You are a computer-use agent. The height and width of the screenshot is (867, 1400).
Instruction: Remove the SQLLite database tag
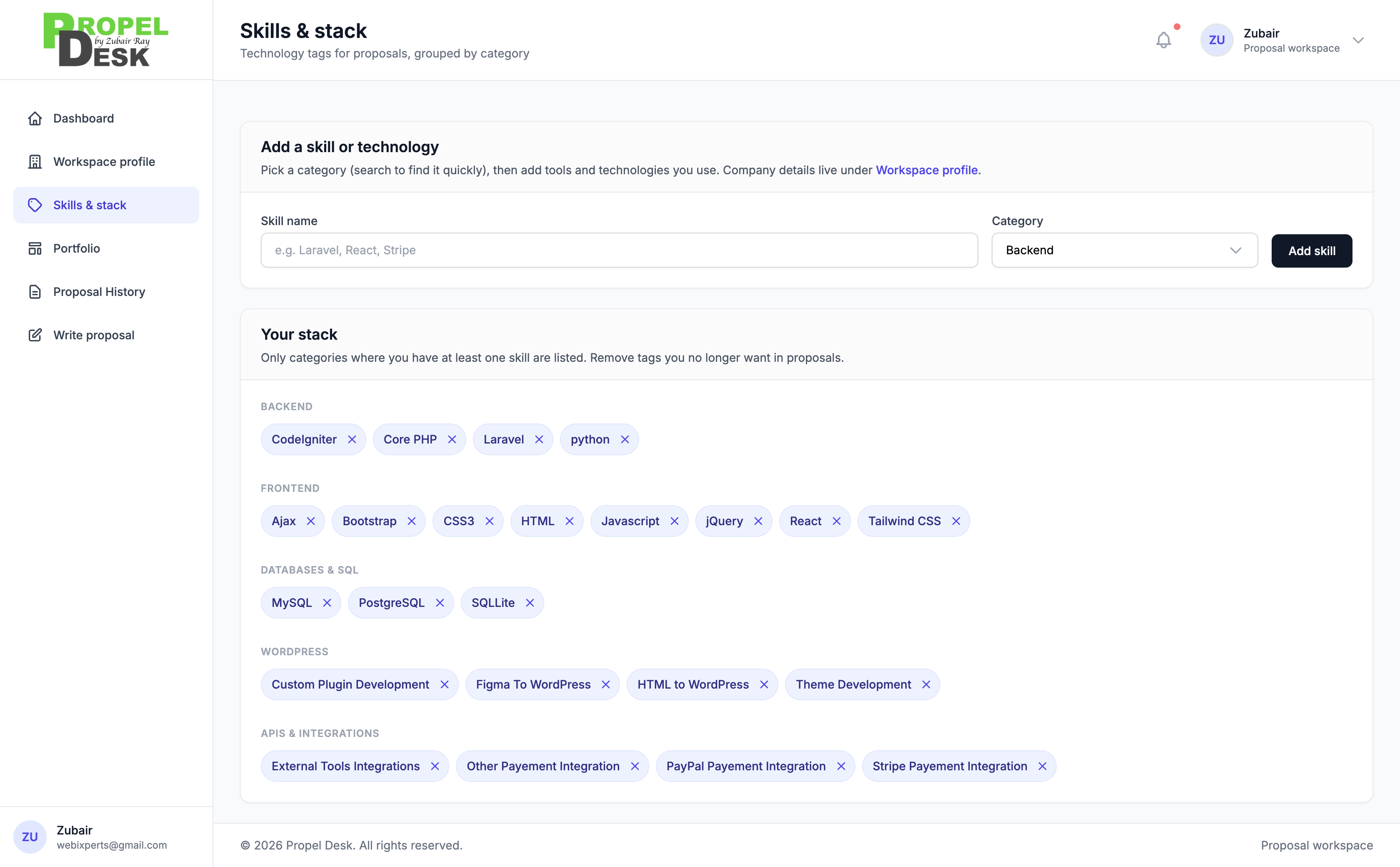[530, 603]
